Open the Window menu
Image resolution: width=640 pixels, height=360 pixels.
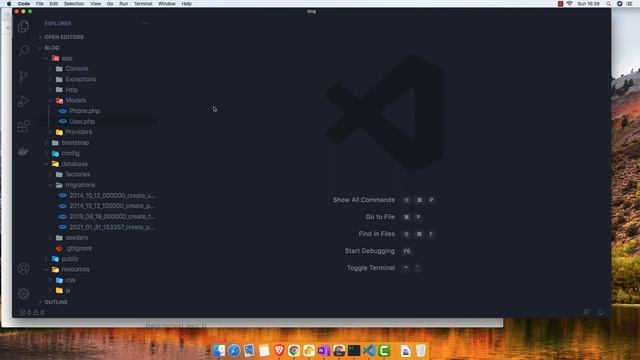(x=167, y=4)
